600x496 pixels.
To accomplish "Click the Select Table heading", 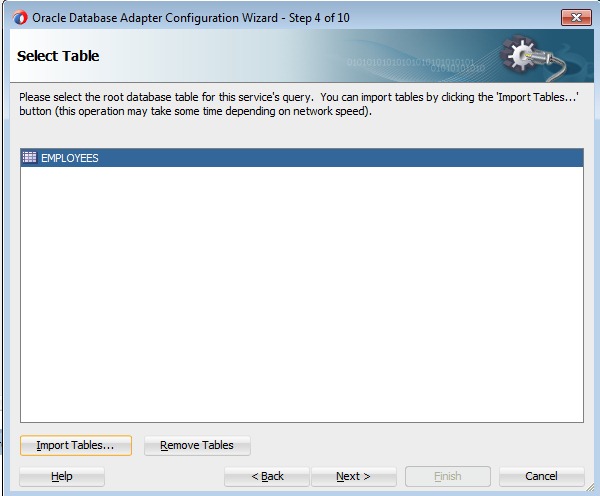I will (x=58, y=56).
